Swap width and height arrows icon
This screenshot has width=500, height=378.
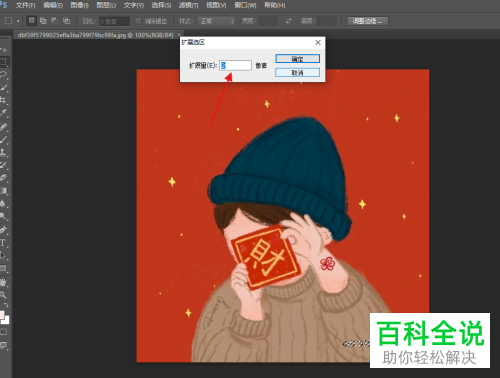(x=289, y=21)
